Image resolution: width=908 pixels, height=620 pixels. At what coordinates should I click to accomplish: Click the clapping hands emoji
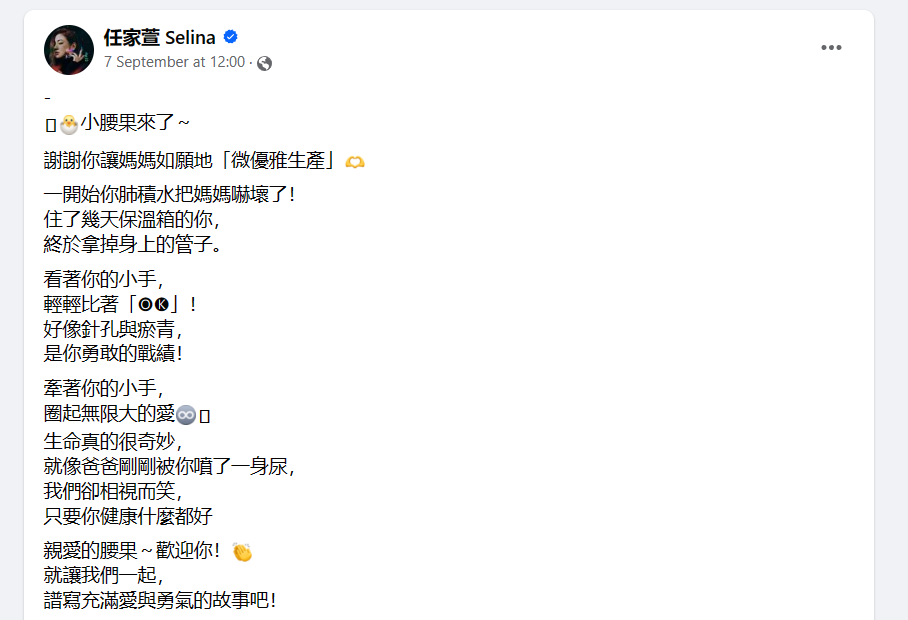[242, 552]
